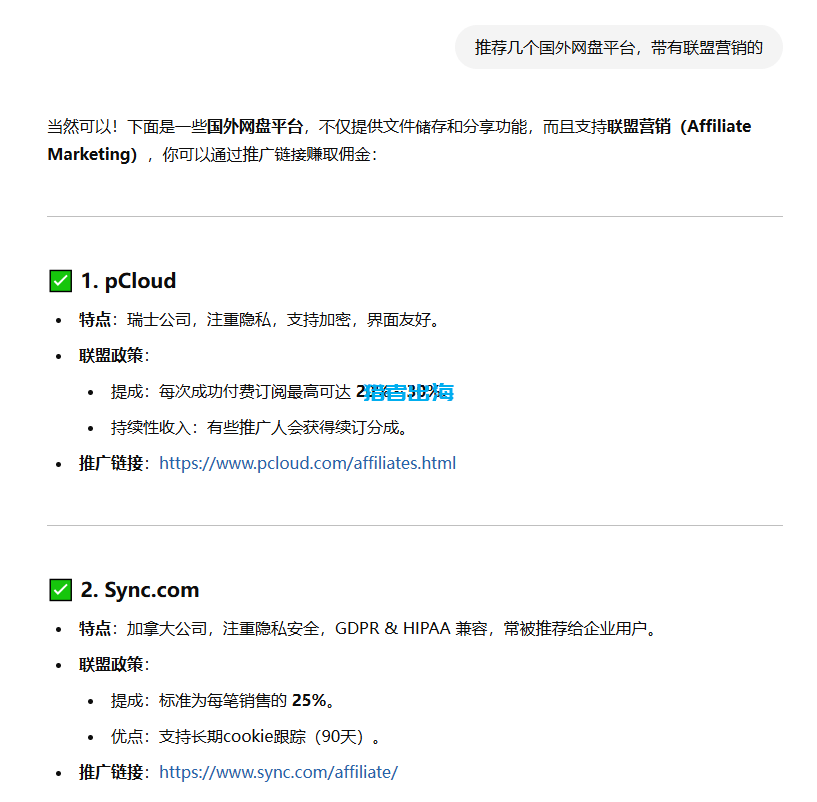Click the bold text "国外网盘平台" in intro
The height and width of the screenshot is (802, 817).
pyautogui.click(x=255, y=126)
